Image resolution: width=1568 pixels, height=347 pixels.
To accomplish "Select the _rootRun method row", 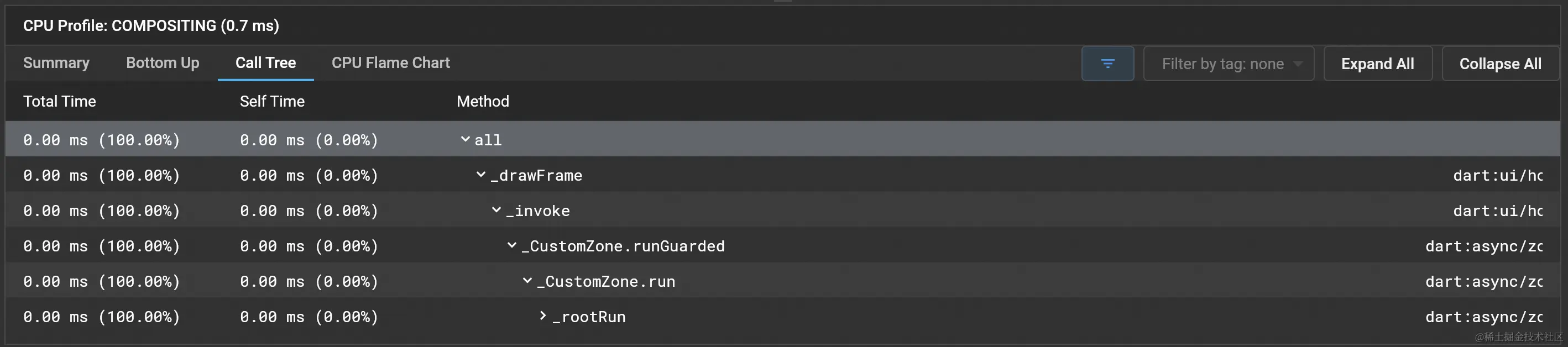I will tap(783, 317).
